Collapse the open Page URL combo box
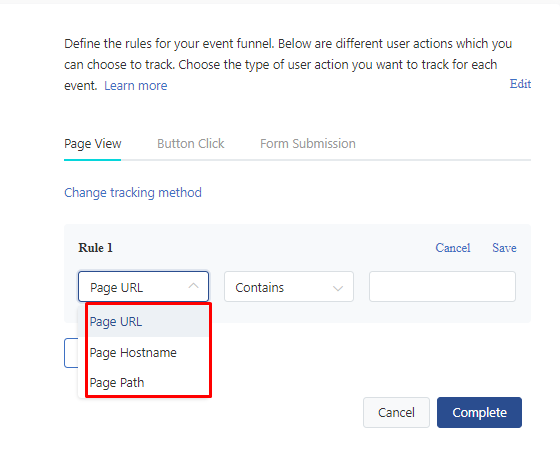Image resolution: width=560 pixels, height=463 pixels. [x=143, y=287]
